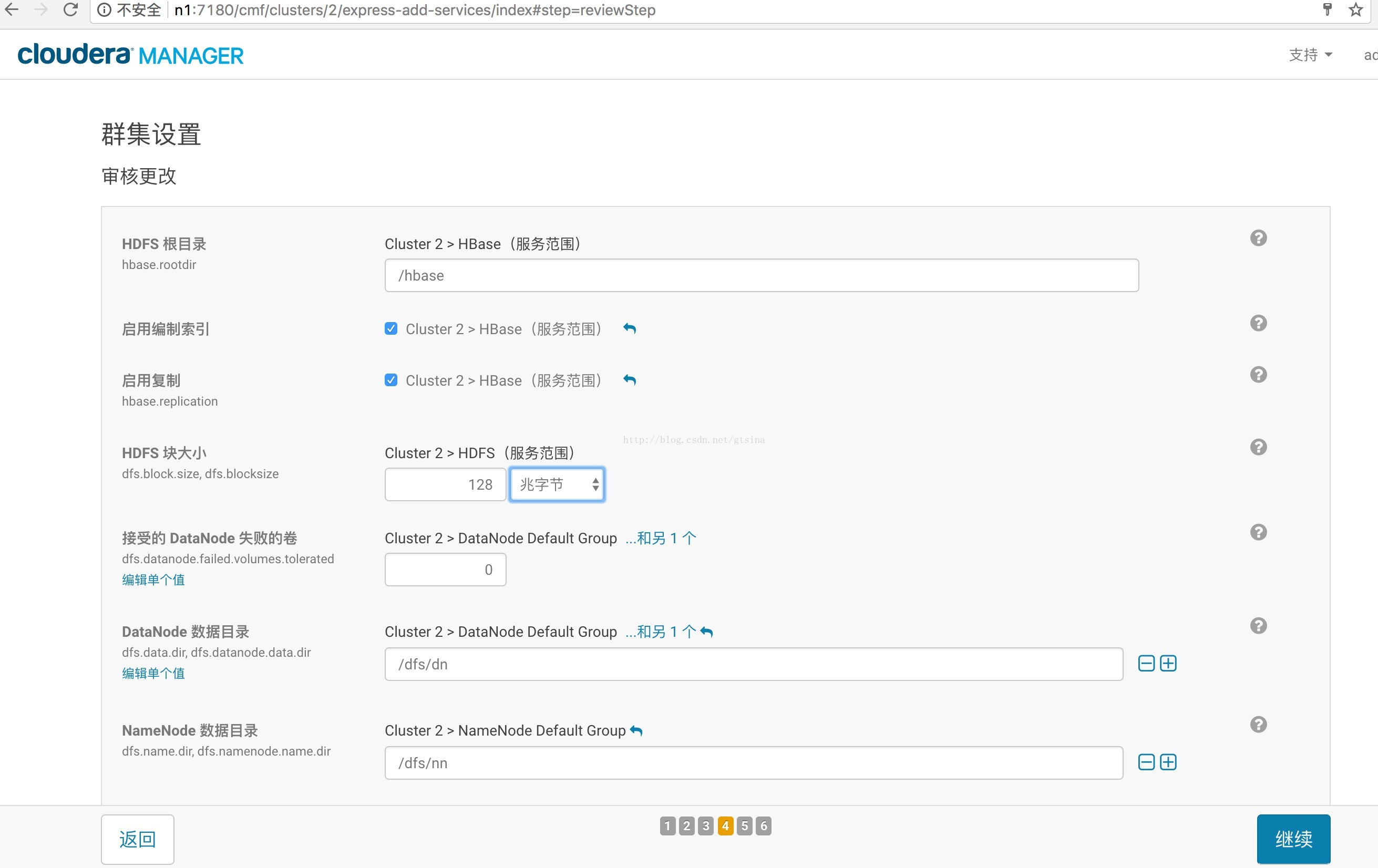Focus the failed volumes 0 field
Image resolution: width=1378 pixels, height=868 pixels.
coord(445,570)
